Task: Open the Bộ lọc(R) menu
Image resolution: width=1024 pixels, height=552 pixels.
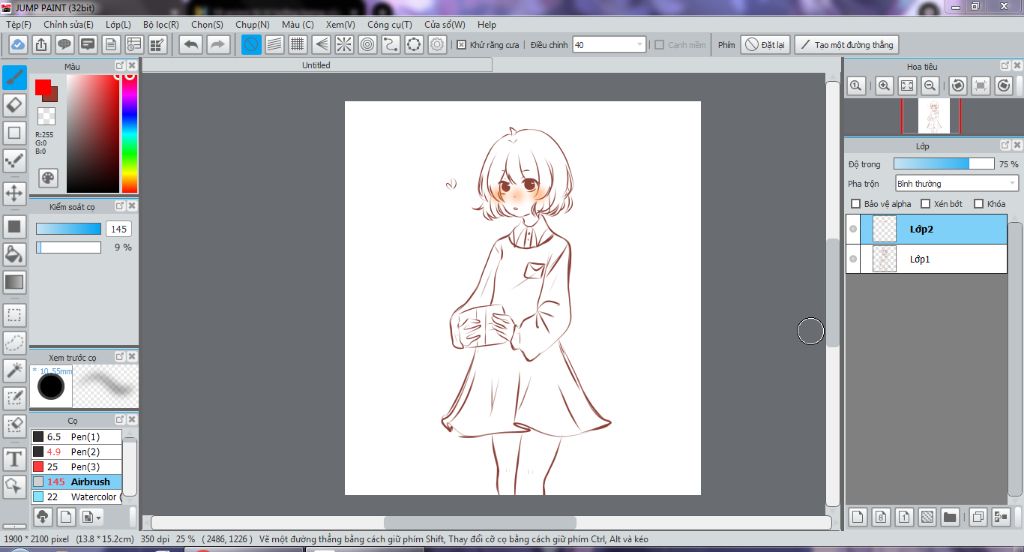Action: pyautogui.click(x=161, y=24)
